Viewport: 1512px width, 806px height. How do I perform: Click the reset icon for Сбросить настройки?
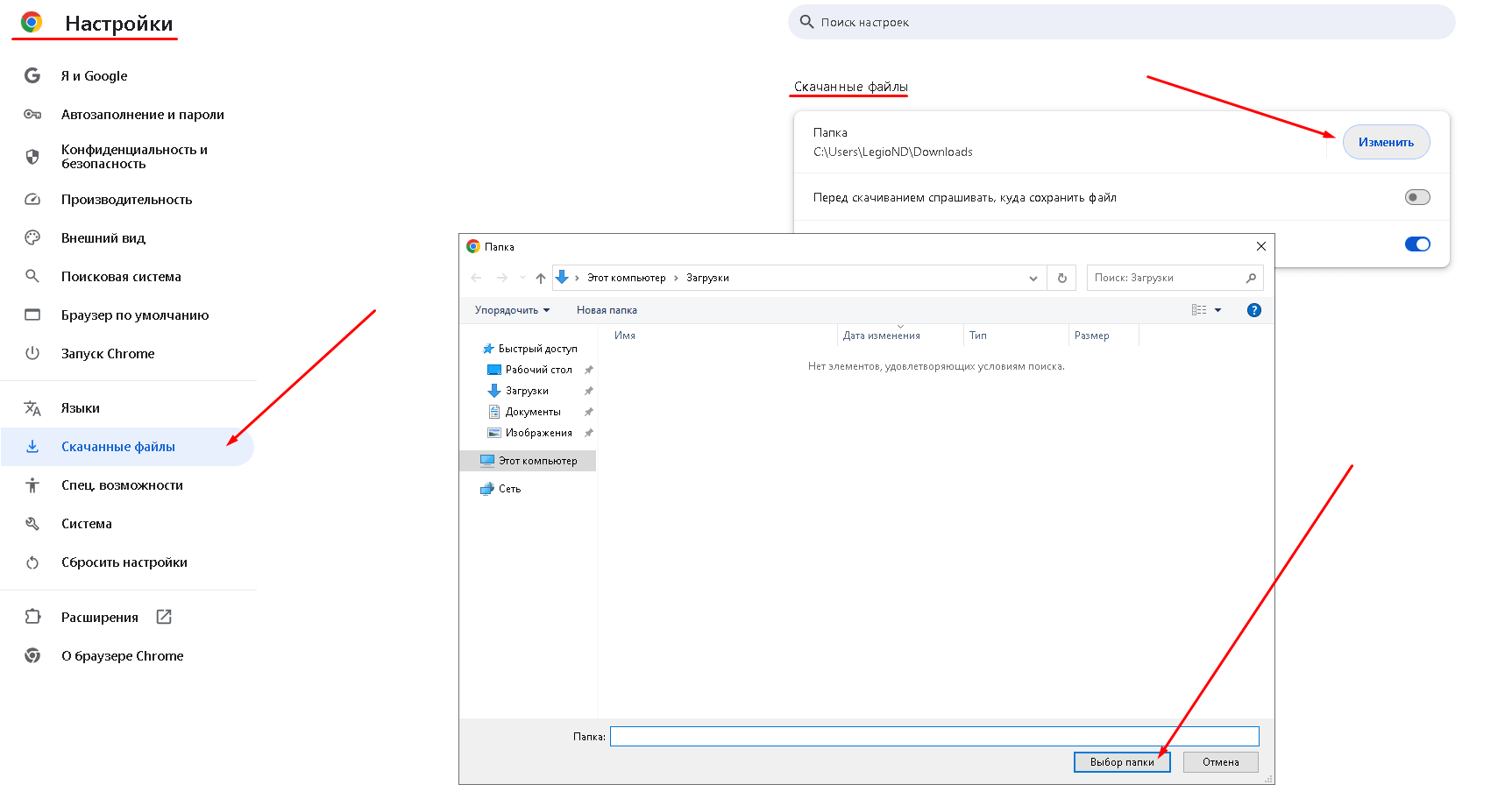pyautogui.click(x=32, y=562)
